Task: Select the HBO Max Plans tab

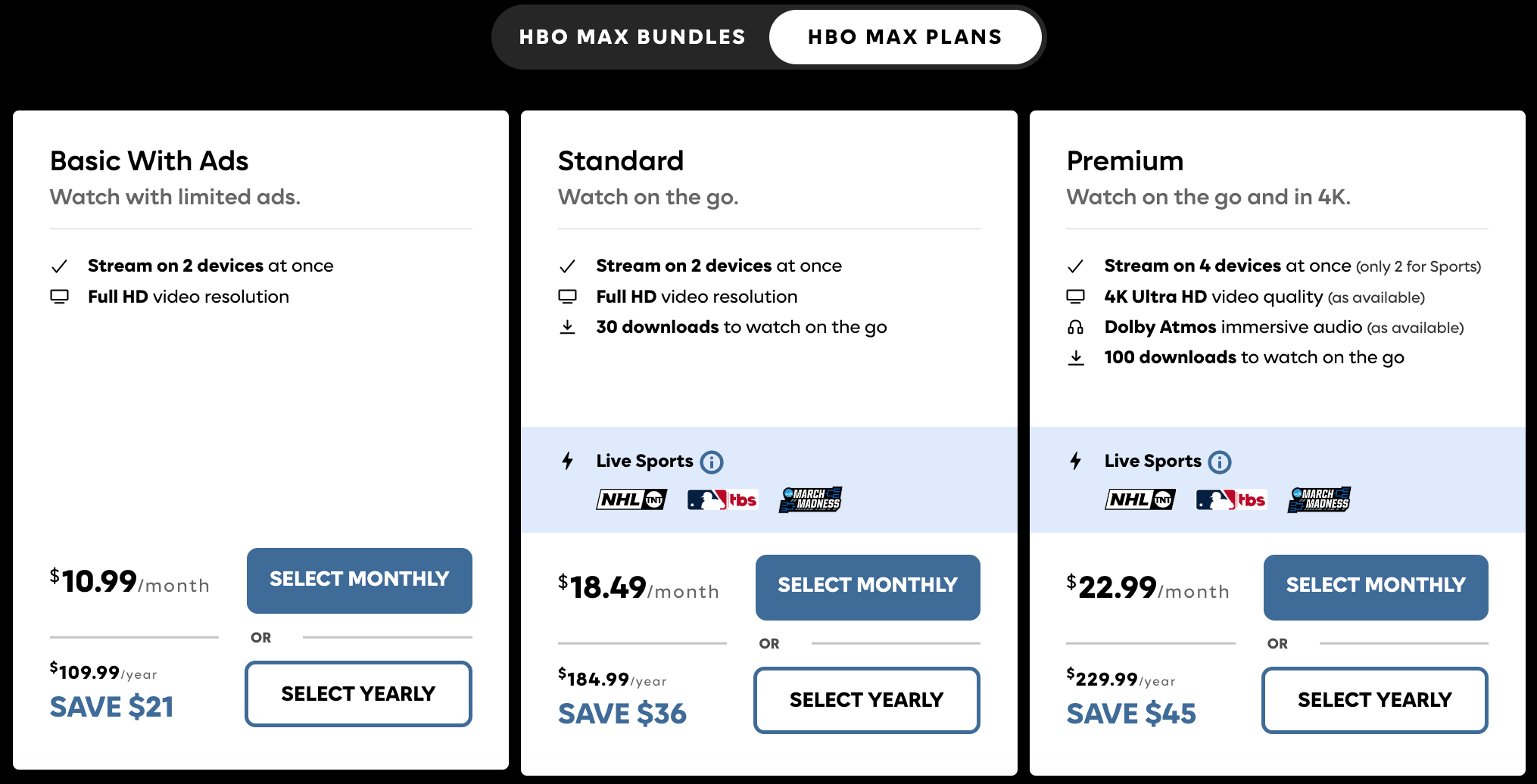Action: (x=905, y=37)
